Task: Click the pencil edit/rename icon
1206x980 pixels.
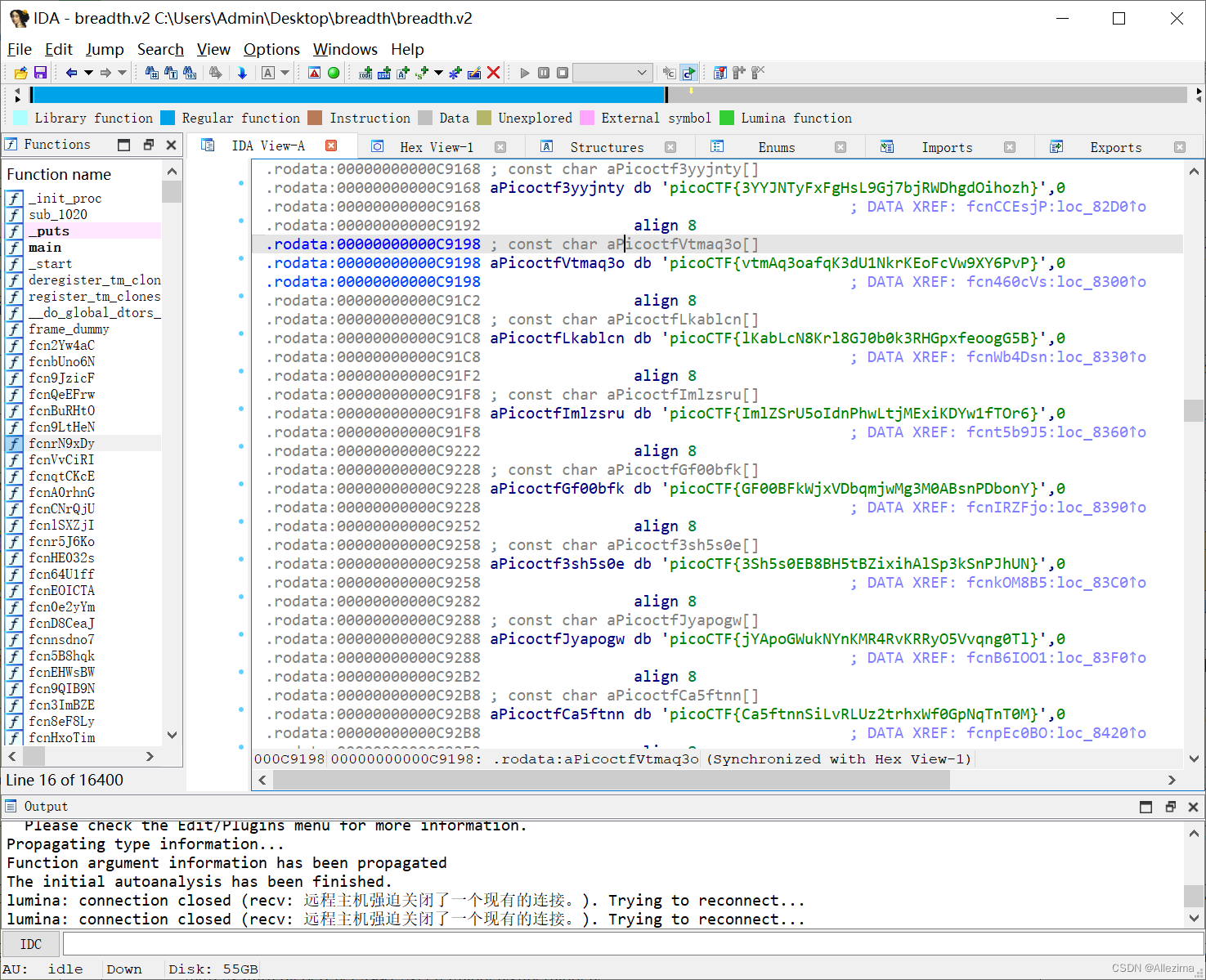Action: coord(474,73)
